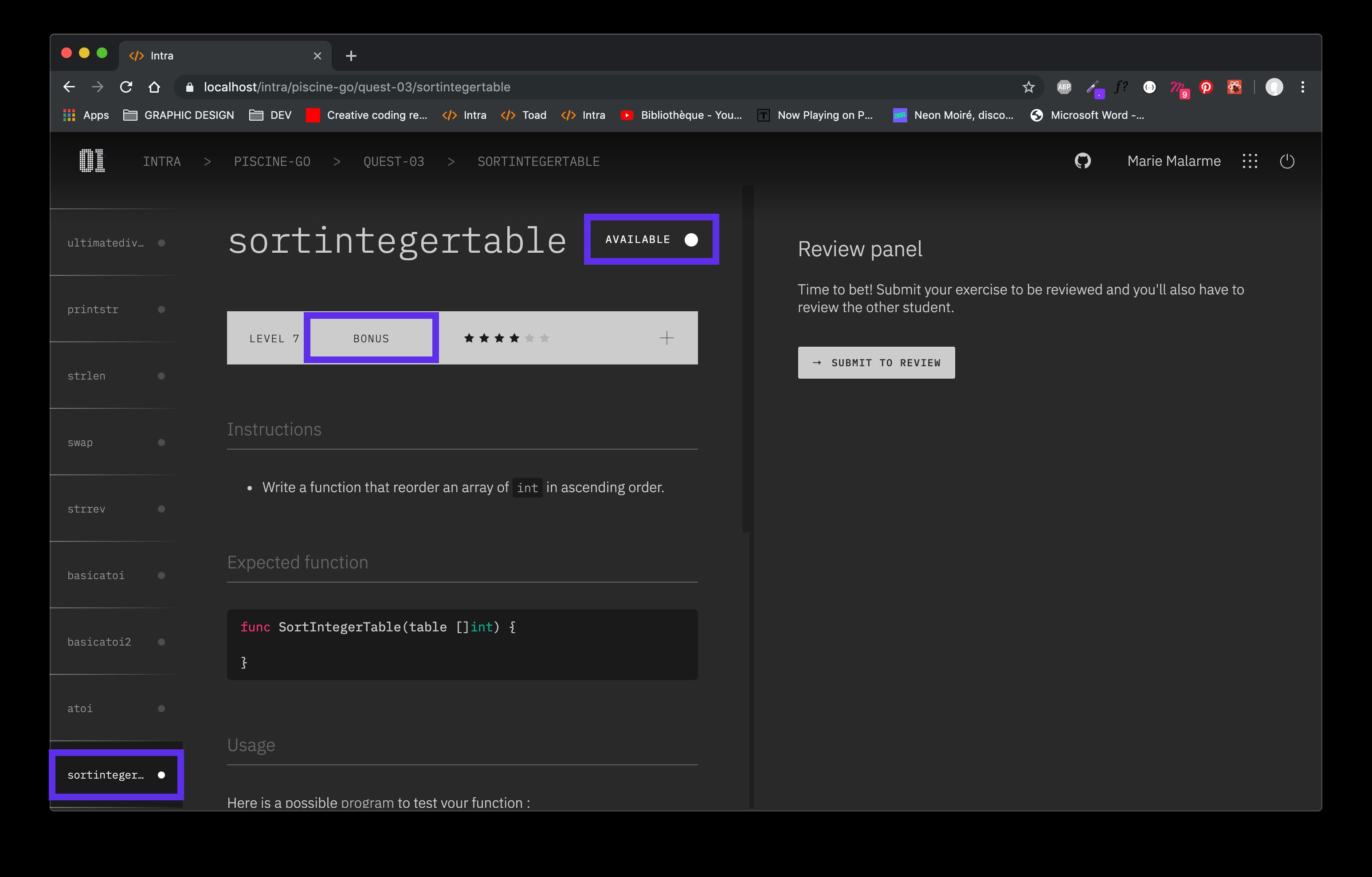Viewport: 1372px width, 877px height.
Task: Click the grid/apps icon top right
Action: [x=1250, y=161]
